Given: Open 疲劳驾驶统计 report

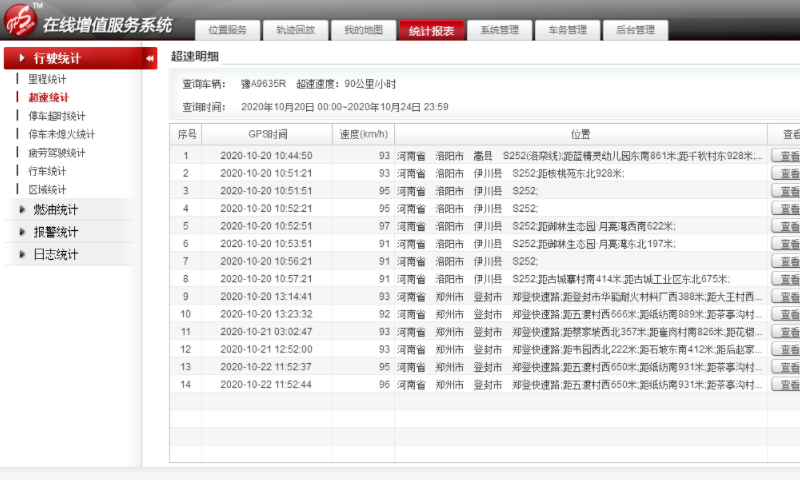Looking at the screenshot, I should [56, 153].
